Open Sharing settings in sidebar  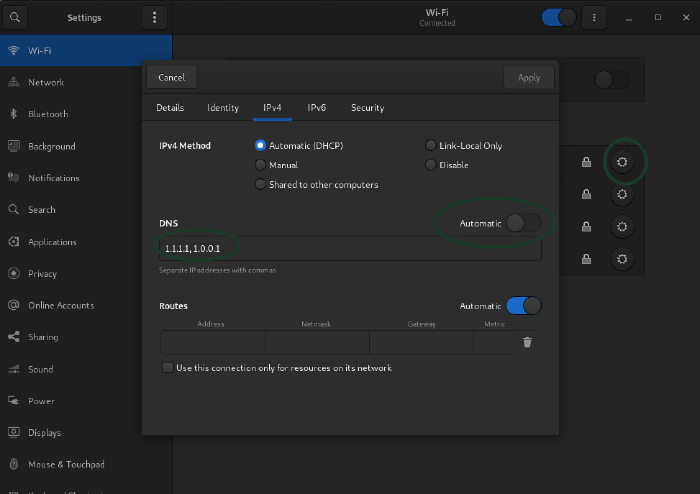(43, 337)
